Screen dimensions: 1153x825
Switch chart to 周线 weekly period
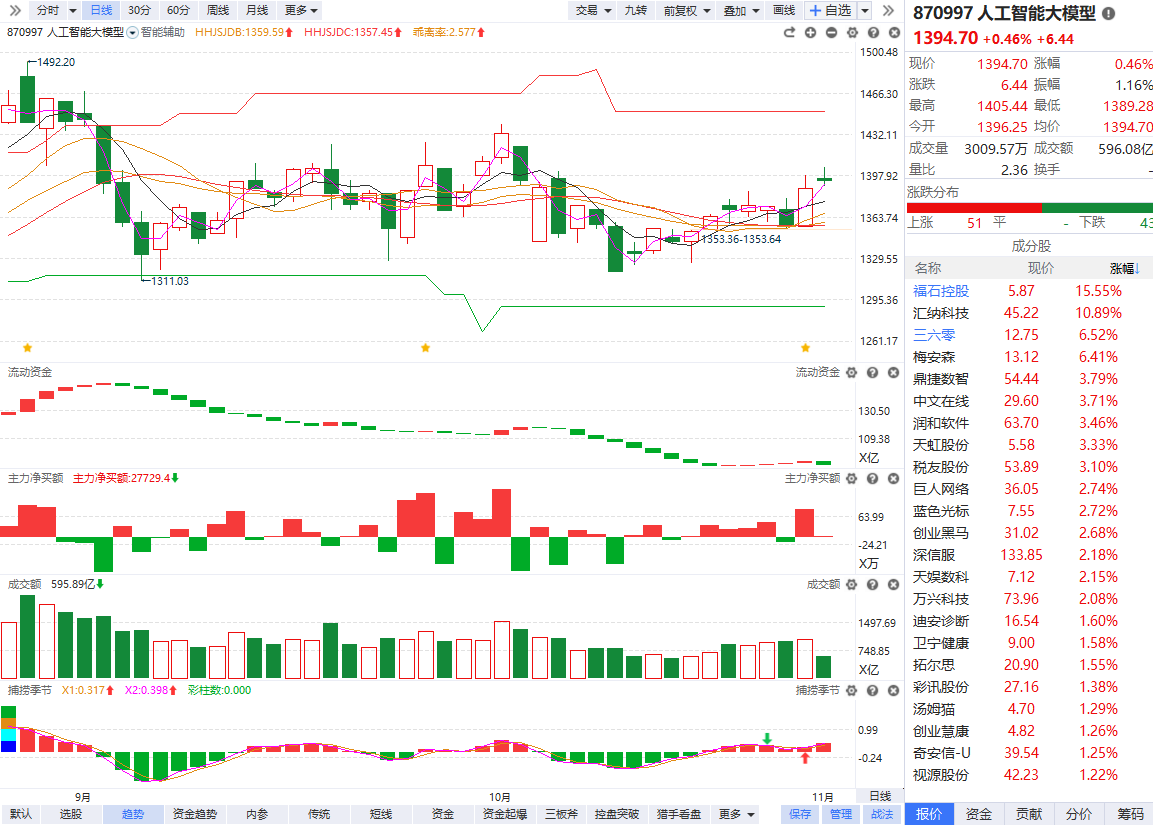[217, 10]
